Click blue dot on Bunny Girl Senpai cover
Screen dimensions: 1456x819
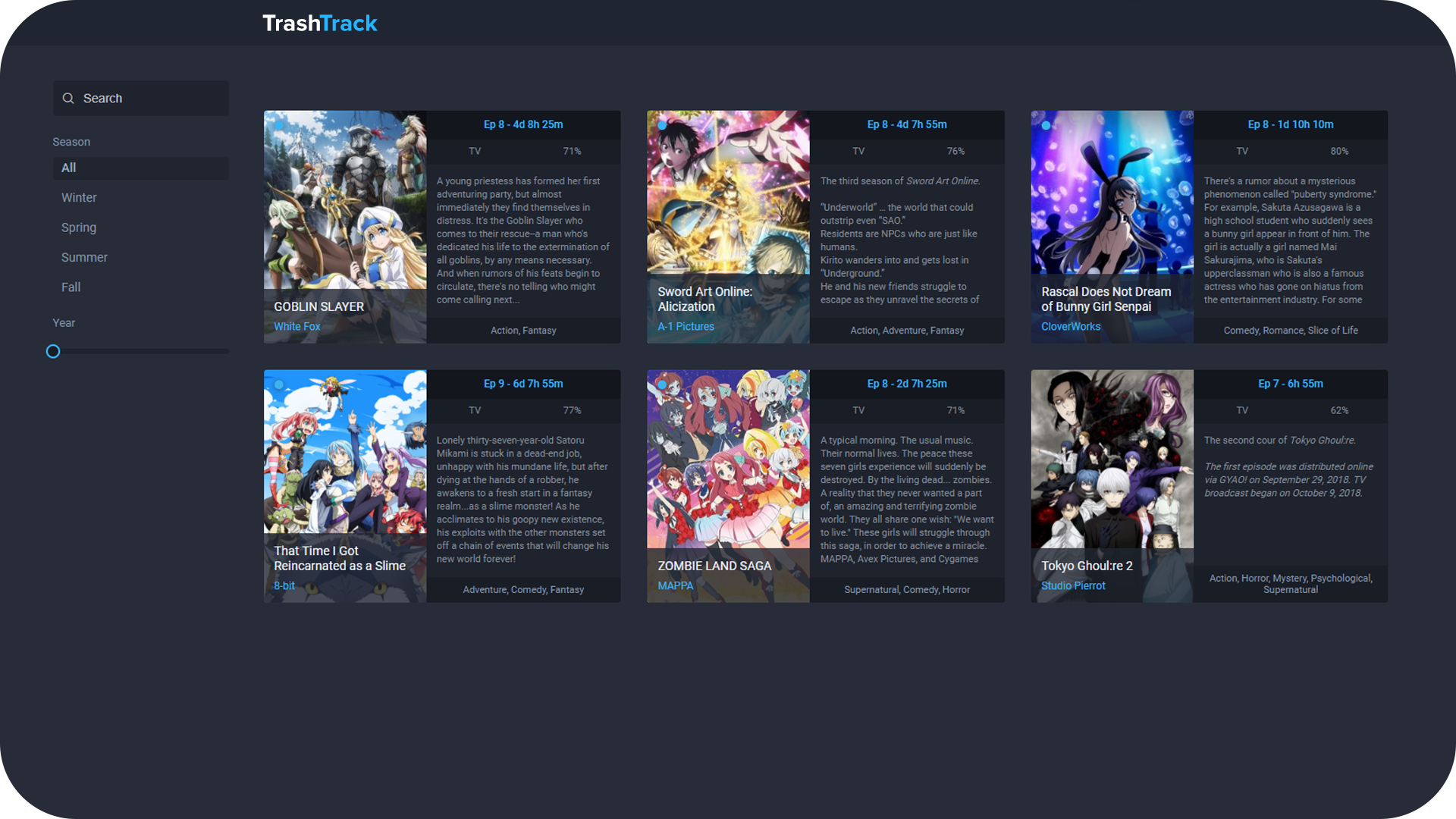1046,125
